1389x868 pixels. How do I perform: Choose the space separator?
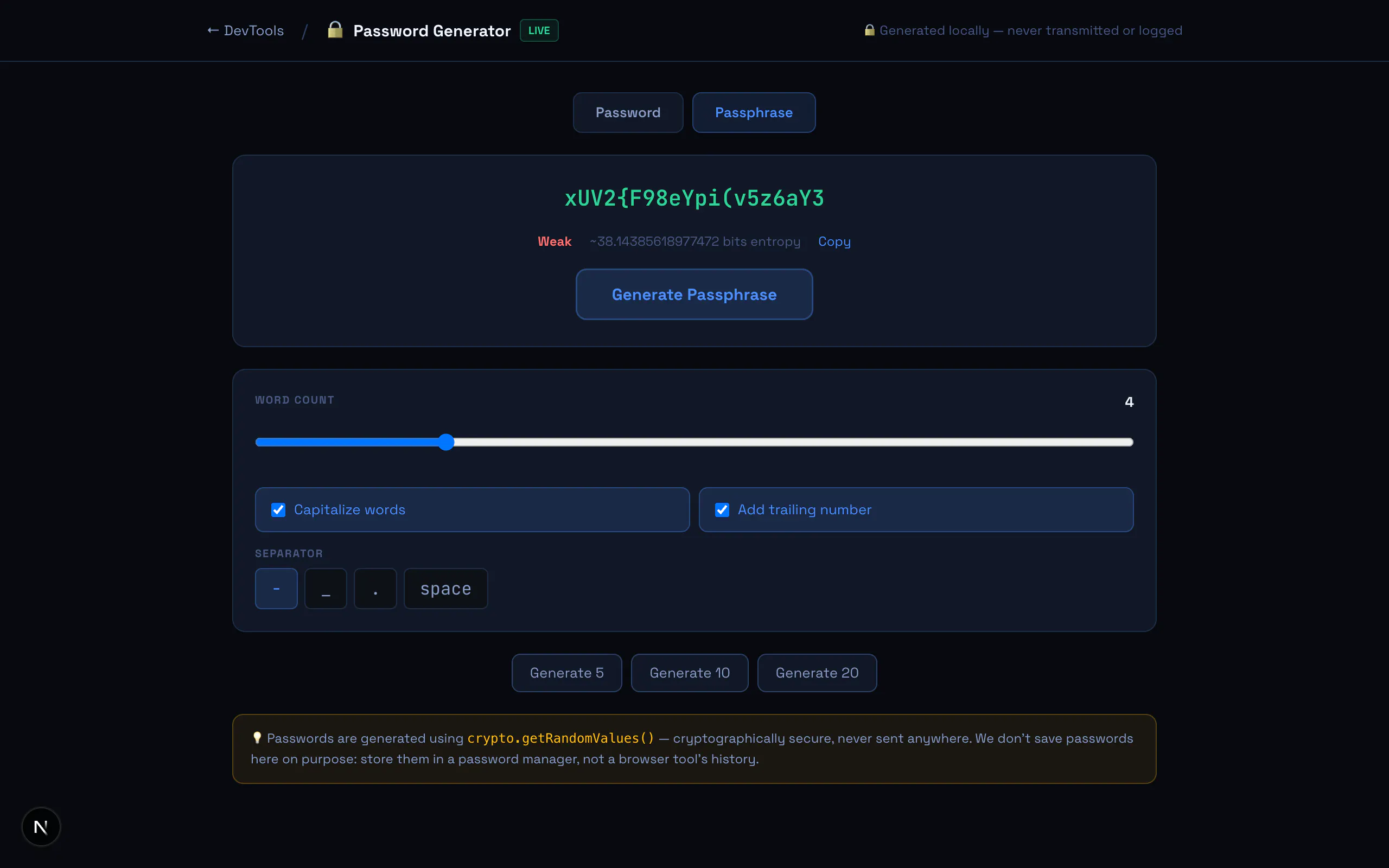coord(446,589)
